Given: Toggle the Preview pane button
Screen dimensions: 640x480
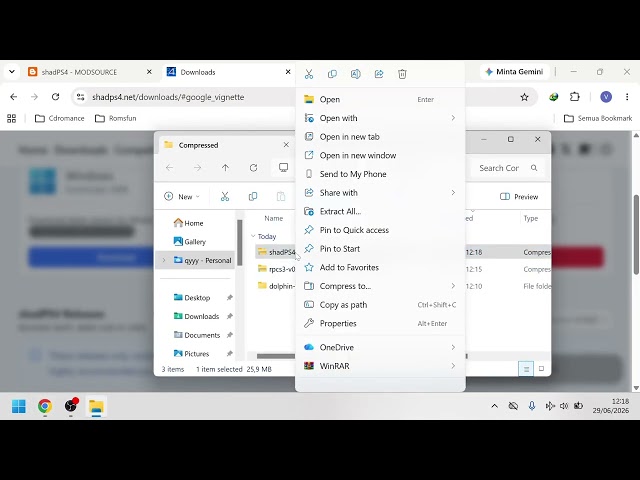Looking at the screenshot, I should (x=519, y=197).
